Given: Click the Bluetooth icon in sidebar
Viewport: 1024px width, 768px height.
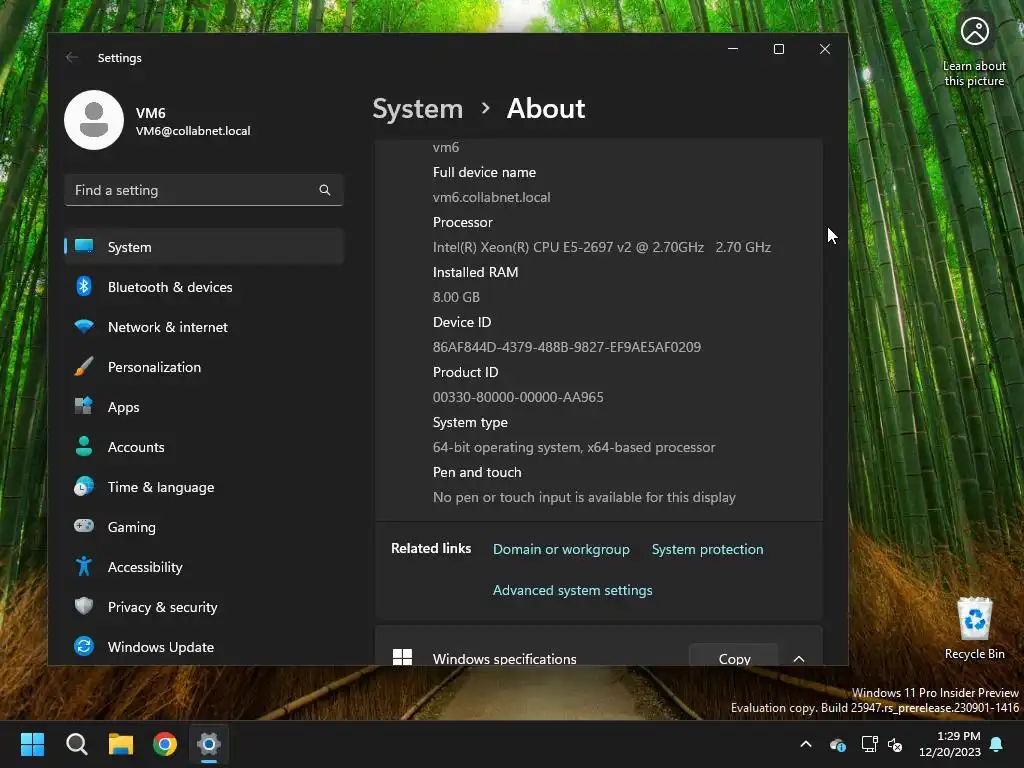Looking at the screenshot, I should pos(84,286).
